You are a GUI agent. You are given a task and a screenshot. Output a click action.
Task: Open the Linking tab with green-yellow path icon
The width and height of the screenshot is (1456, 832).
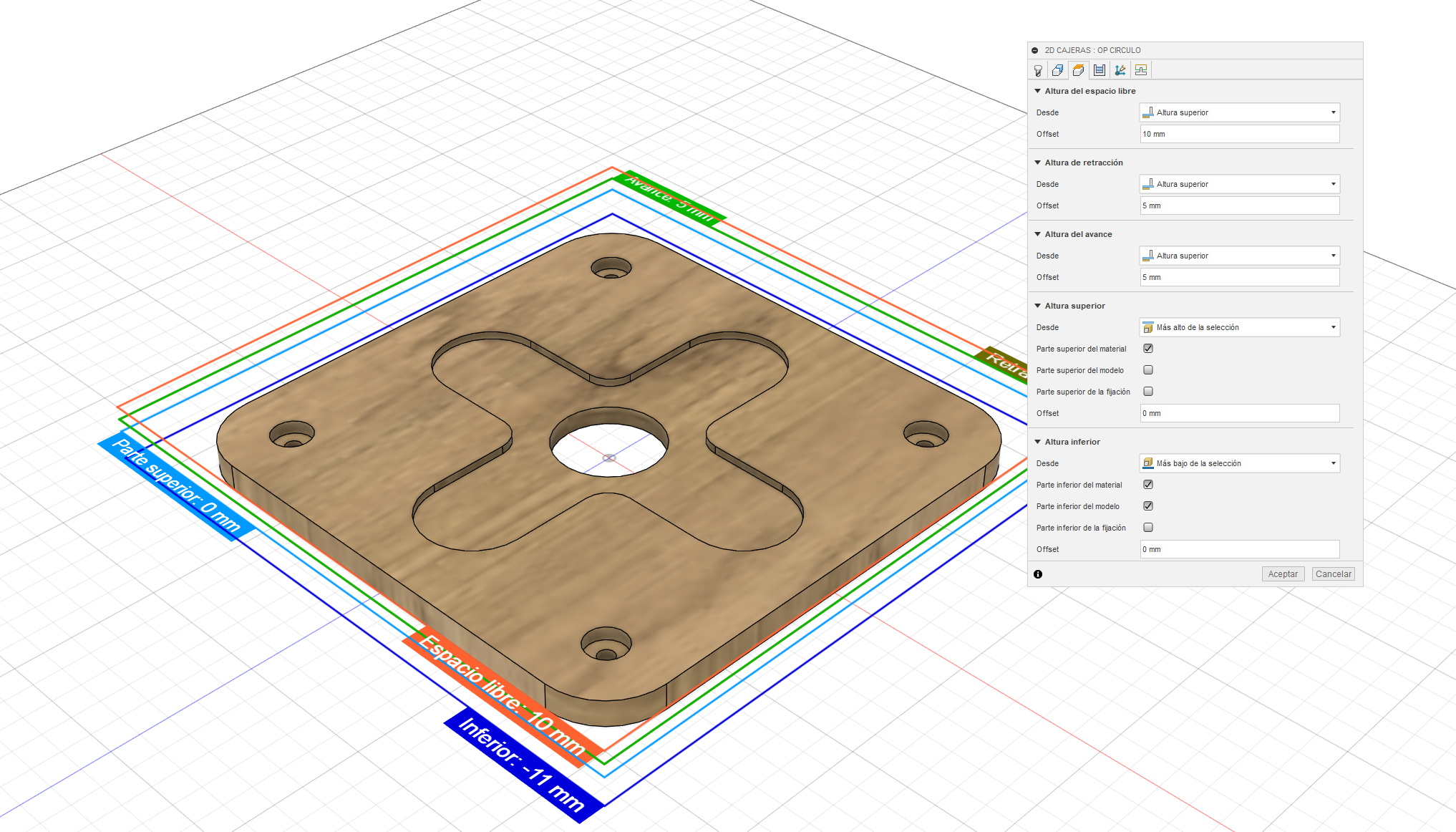point(1141,70)
